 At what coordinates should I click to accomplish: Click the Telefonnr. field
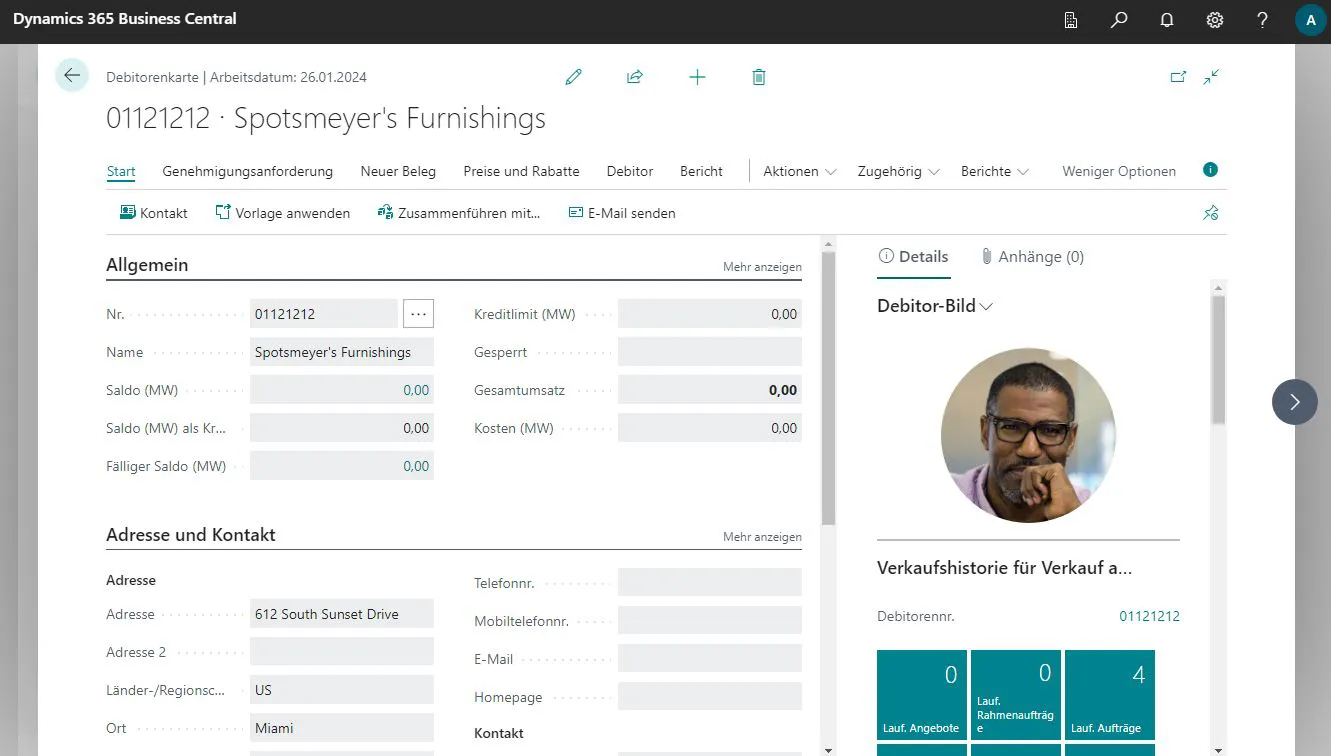click(710, 583)
